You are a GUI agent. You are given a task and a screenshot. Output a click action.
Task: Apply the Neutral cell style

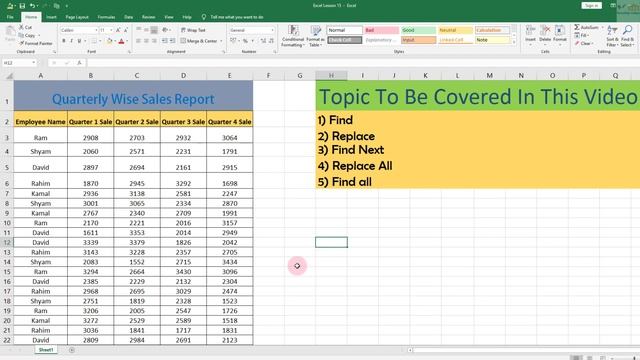click(455, 30)
